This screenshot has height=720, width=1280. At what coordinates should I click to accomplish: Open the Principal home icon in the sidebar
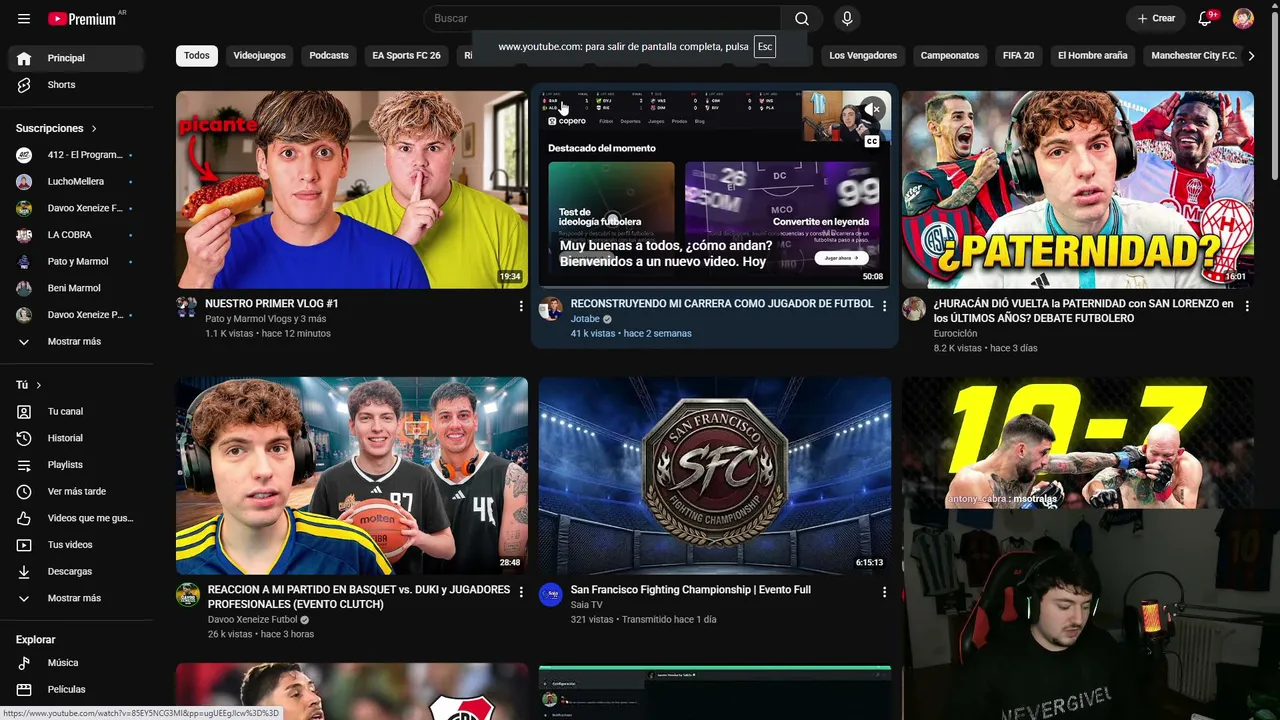(x=24, y=58)
